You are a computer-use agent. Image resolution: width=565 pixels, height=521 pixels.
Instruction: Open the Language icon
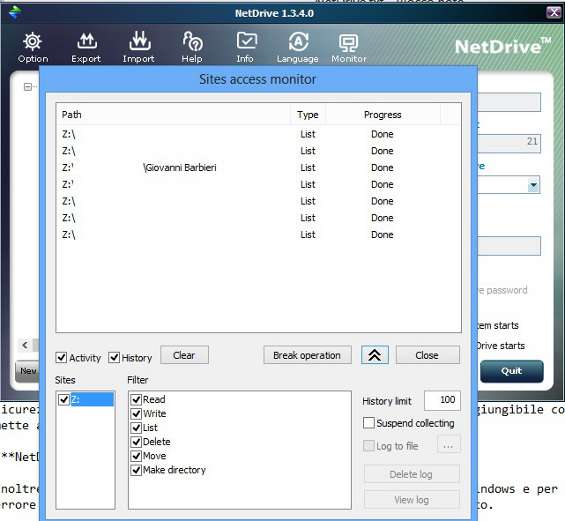[x=298, y=47]
